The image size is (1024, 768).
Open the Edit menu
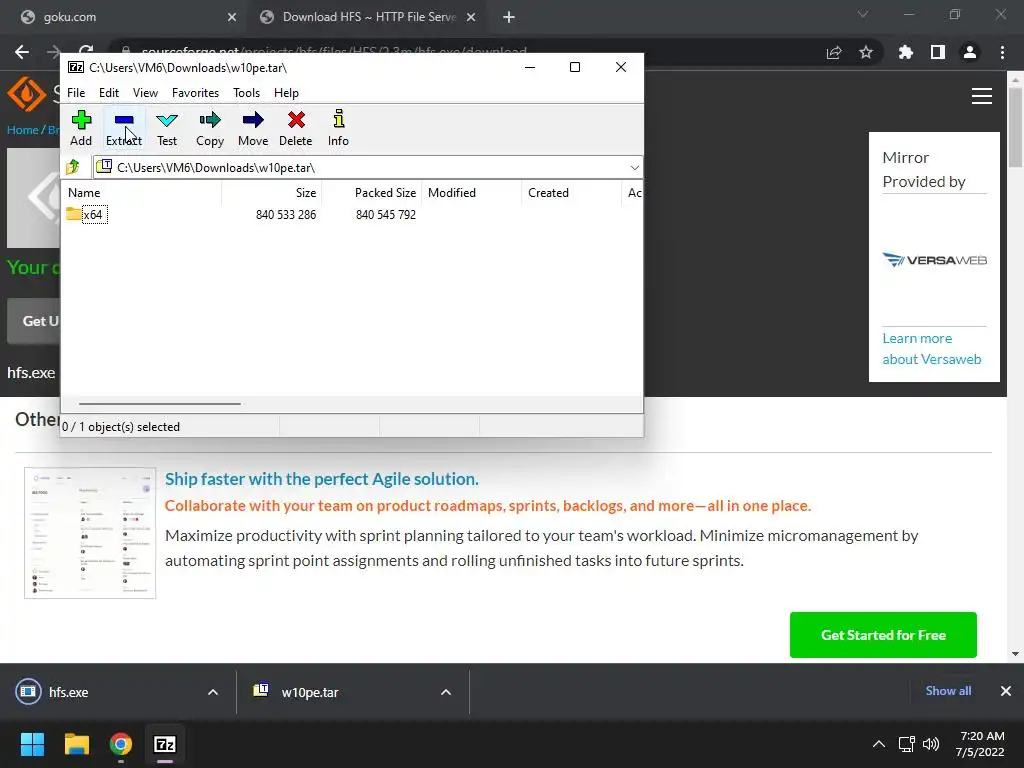[x=108, y=93]
